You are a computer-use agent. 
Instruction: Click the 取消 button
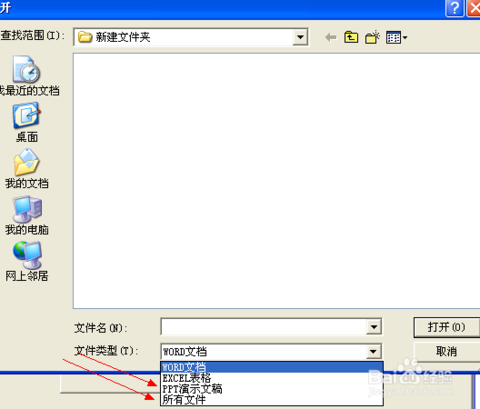[x=447, y=351]
